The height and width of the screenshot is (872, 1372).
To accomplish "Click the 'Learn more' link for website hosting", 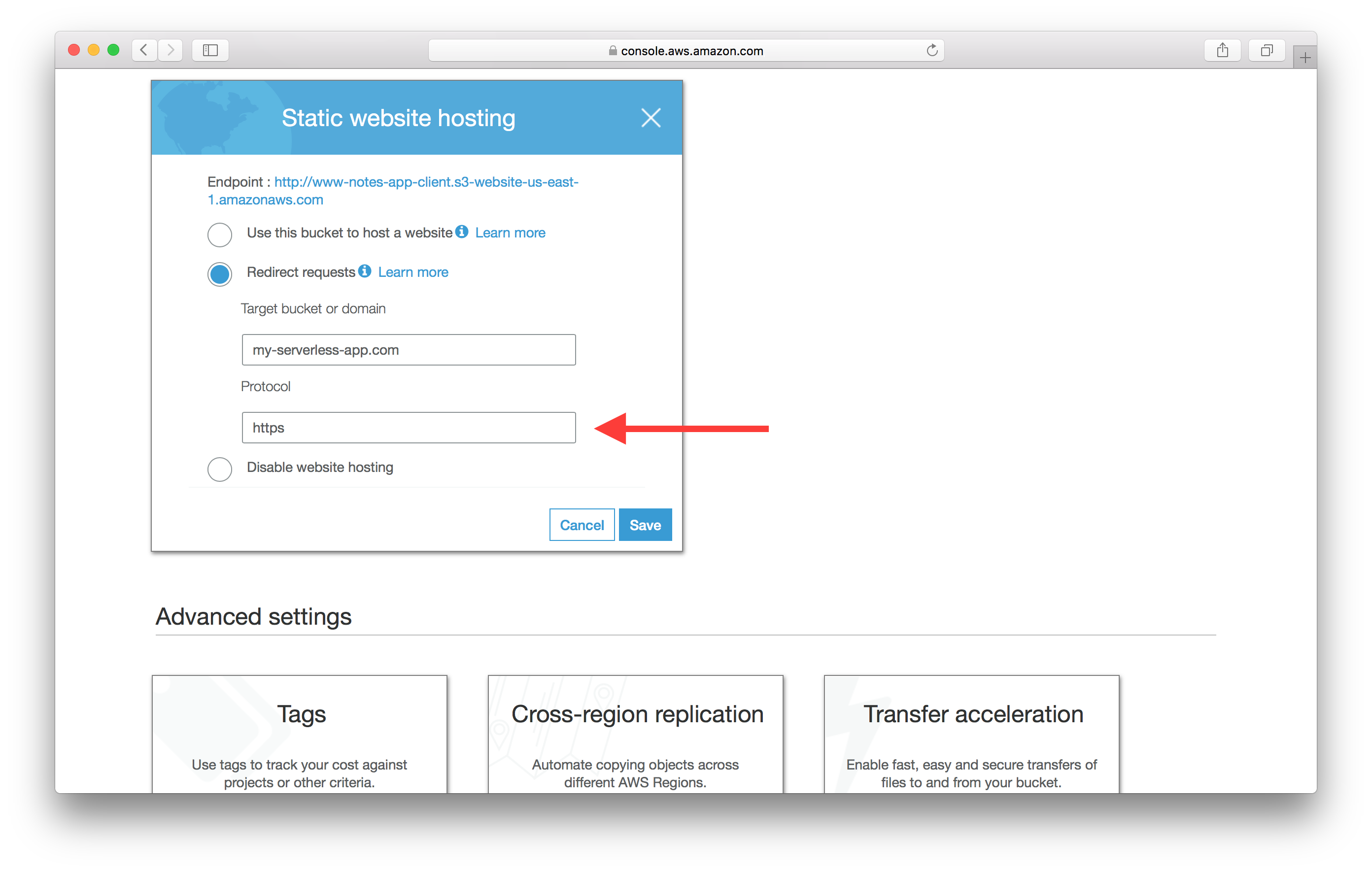I will tap(512, 232).
